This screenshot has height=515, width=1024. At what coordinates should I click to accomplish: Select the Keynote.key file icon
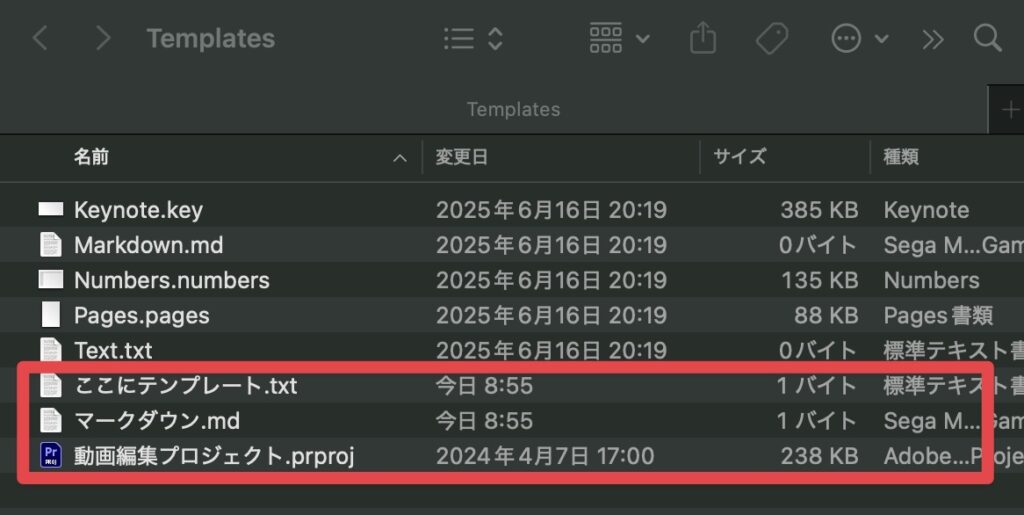click(x=51, y=210)
